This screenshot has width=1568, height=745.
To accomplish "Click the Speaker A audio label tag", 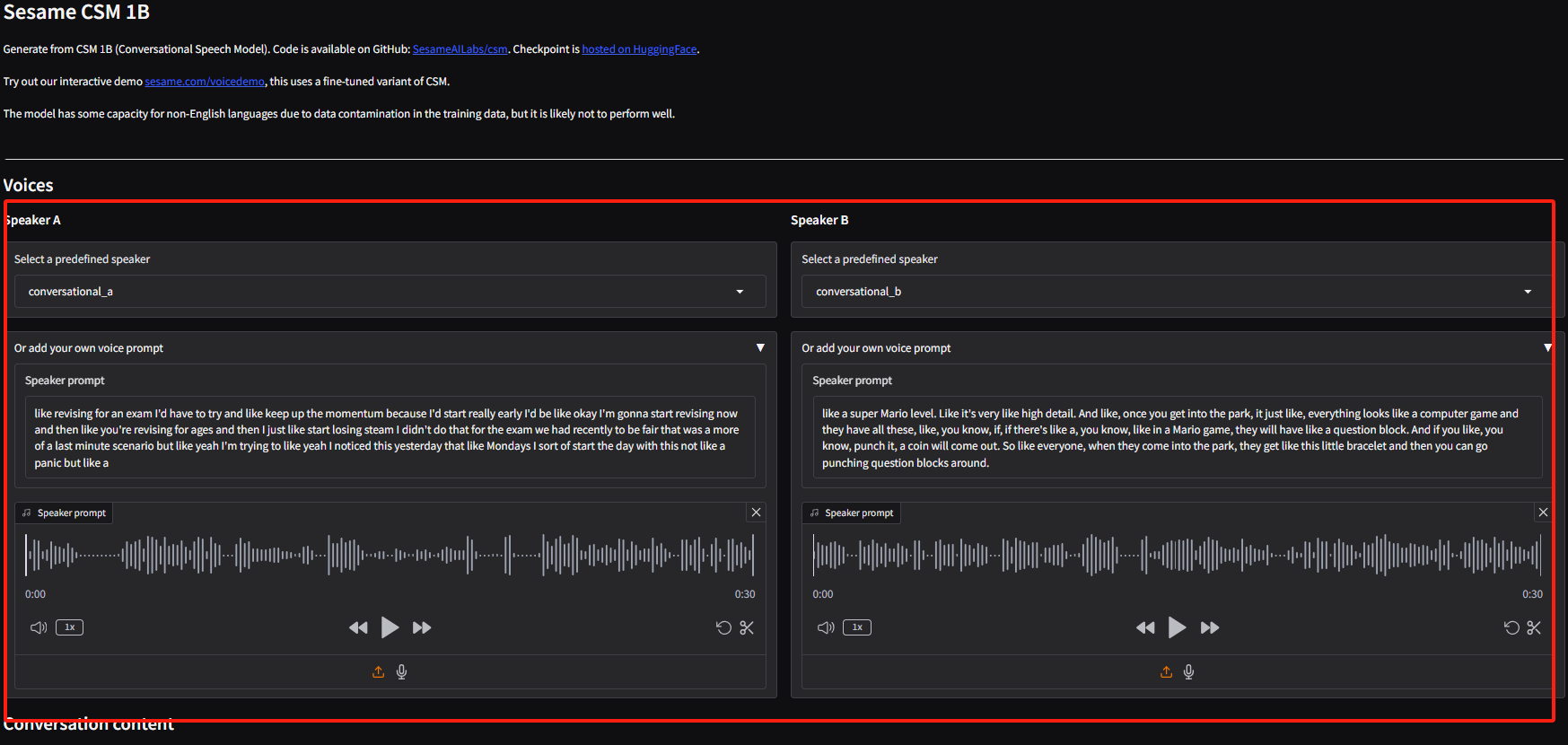I will pos(64,513).
